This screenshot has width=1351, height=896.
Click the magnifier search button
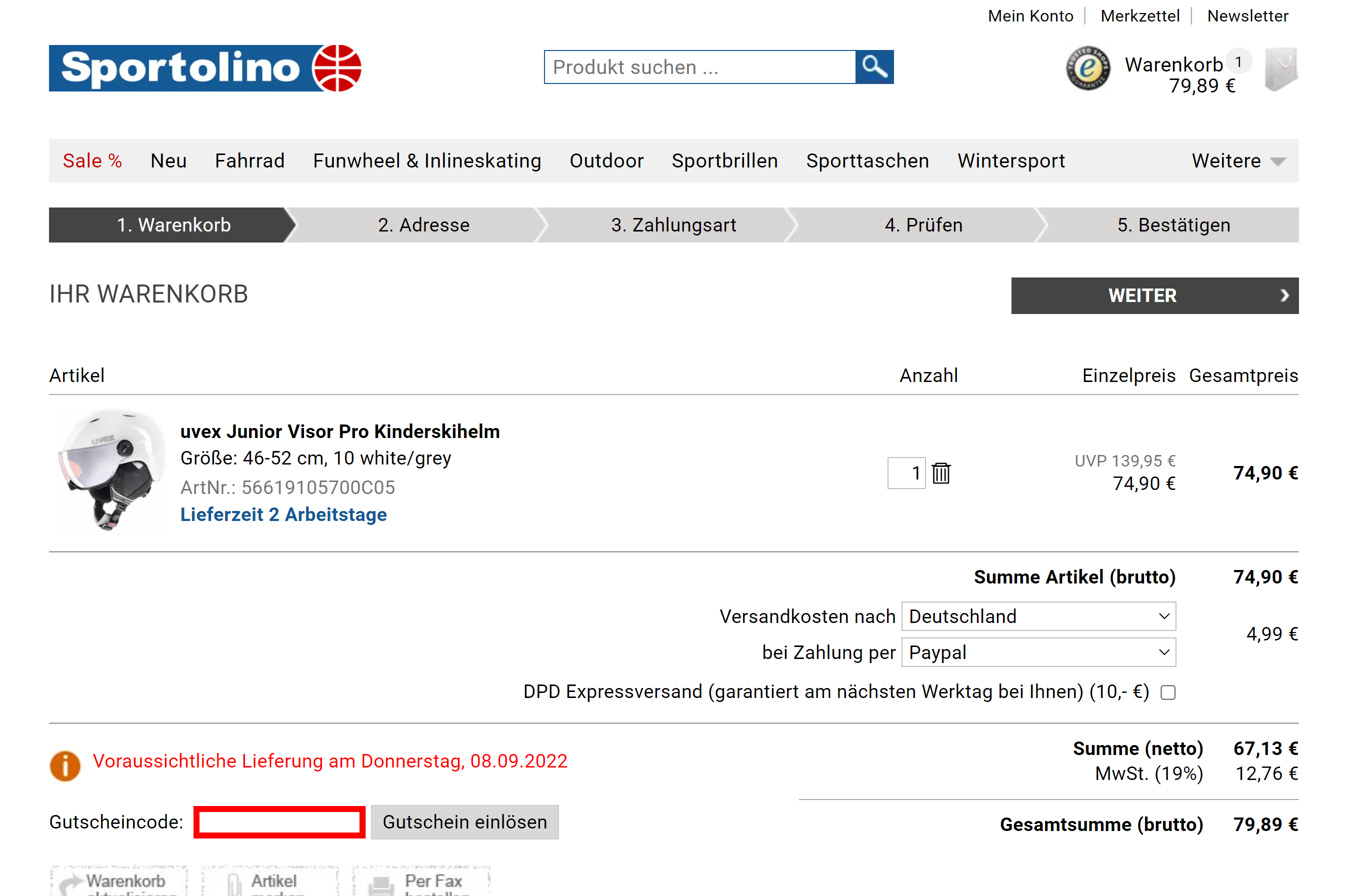point(874,67)
